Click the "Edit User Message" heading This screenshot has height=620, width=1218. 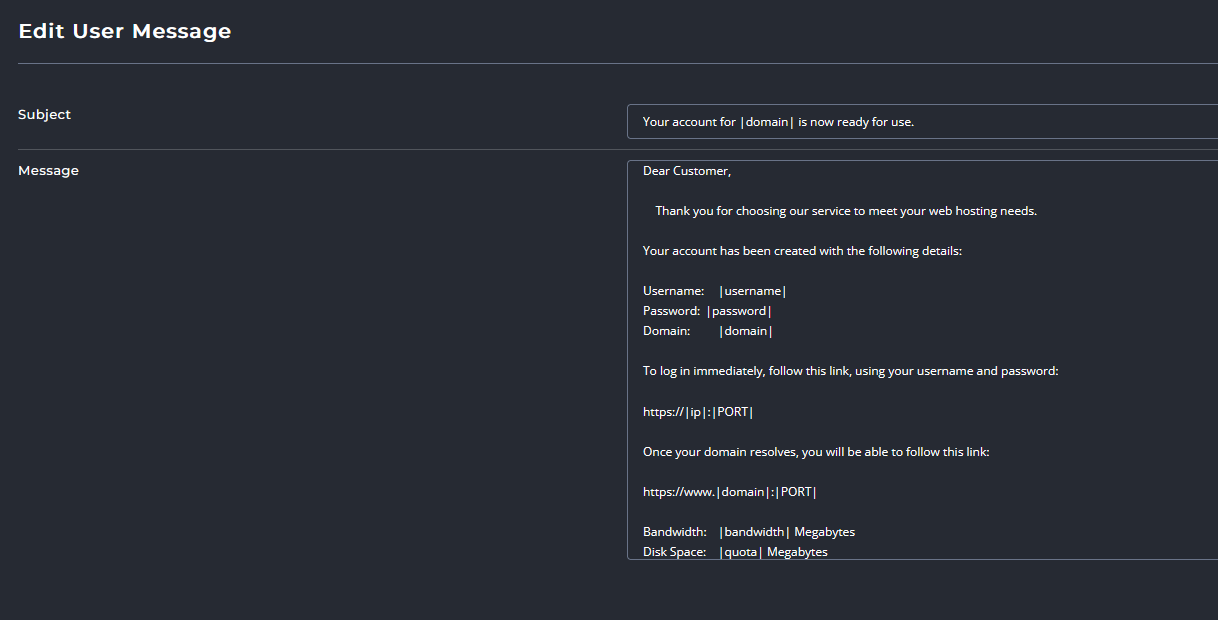(x=125, y=31)
